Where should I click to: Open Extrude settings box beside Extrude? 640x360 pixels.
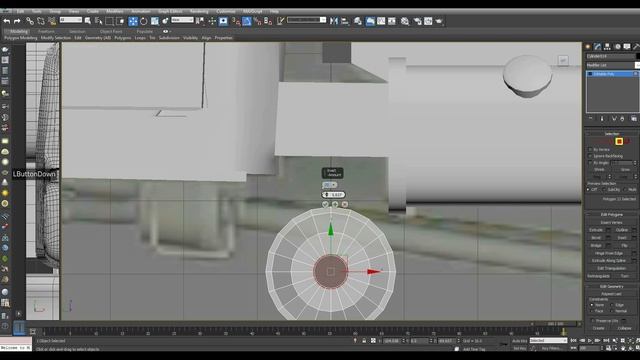click(x=608, y=230)
